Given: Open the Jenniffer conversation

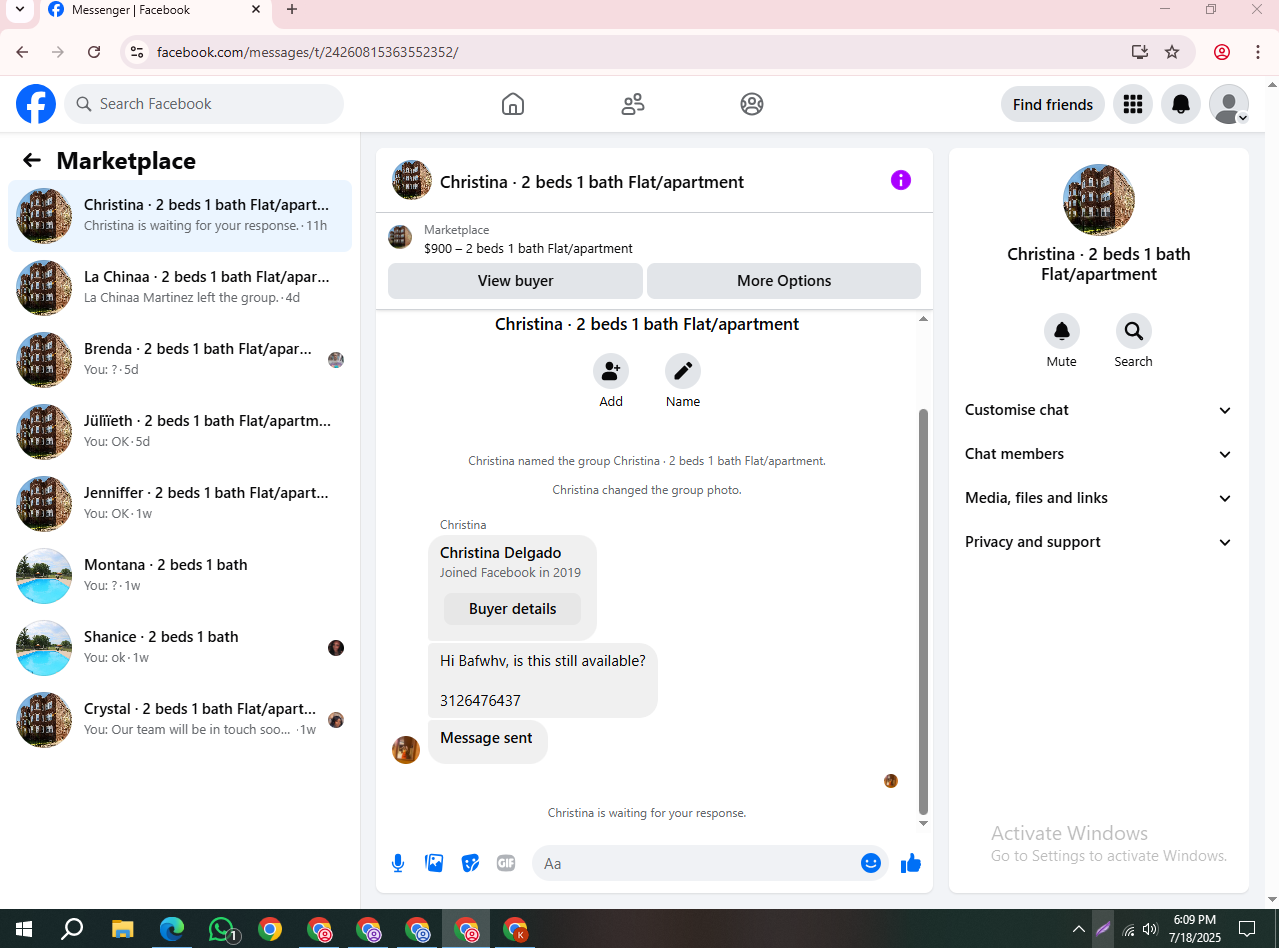Looking at the screenshot, I should tap(180, 503).
